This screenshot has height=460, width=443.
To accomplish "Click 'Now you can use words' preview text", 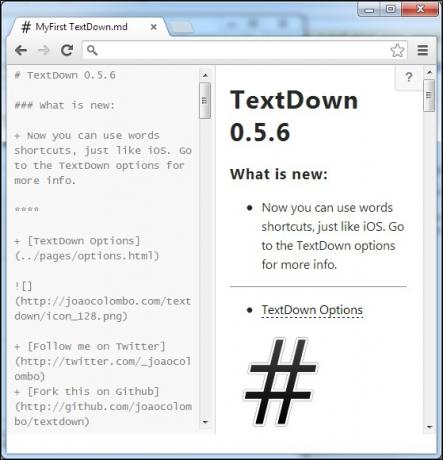I will point(327,208).
